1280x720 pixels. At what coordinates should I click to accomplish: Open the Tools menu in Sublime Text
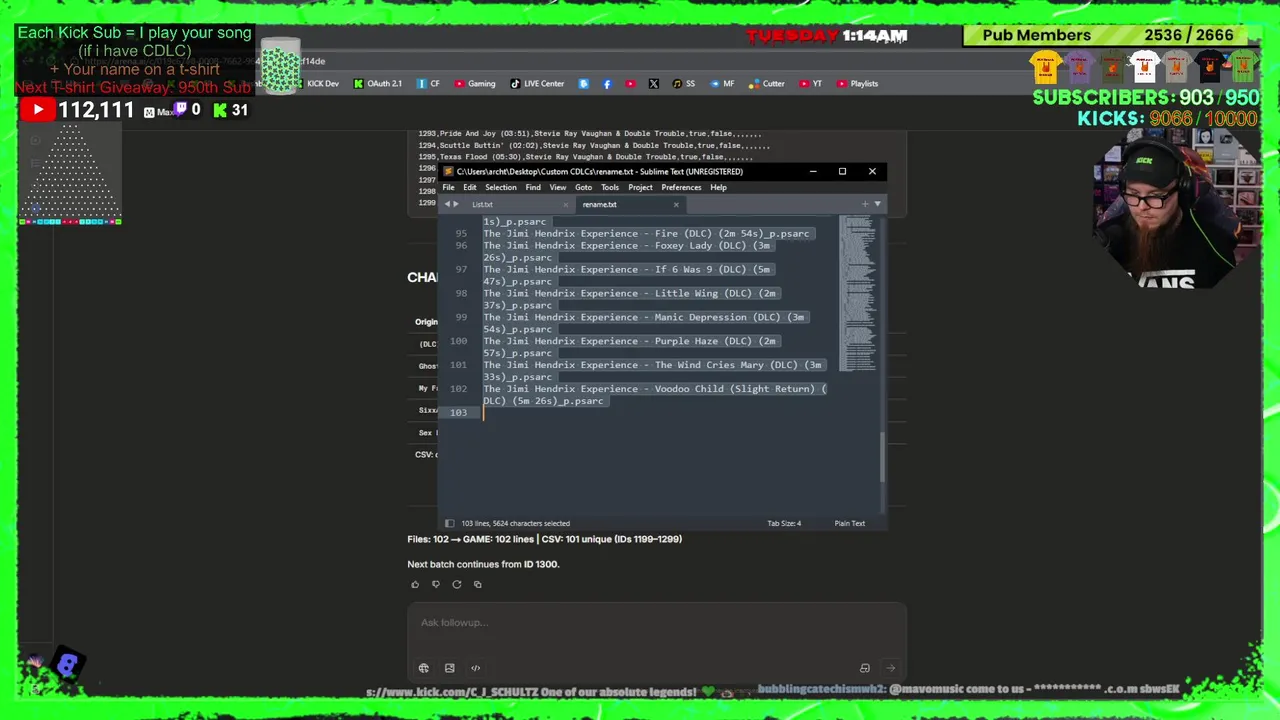tap(610, 187)
